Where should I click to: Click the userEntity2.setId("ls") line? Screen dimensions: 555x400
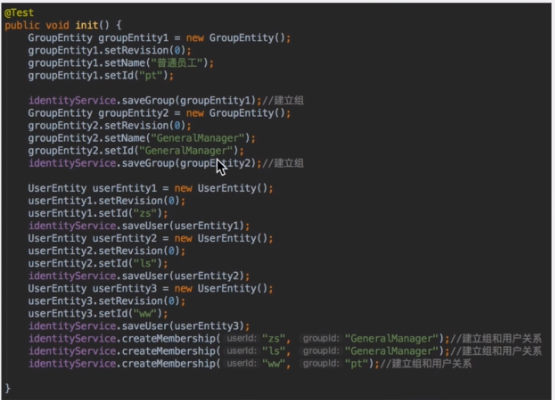[x=98, y=264]
